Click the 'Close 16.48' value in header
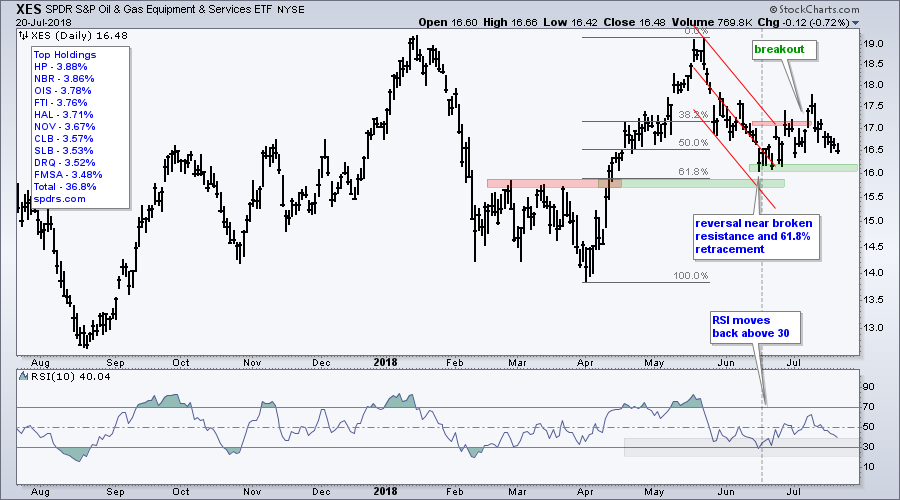The width and height of the screenshot is (900, 500). pos(634,22)
